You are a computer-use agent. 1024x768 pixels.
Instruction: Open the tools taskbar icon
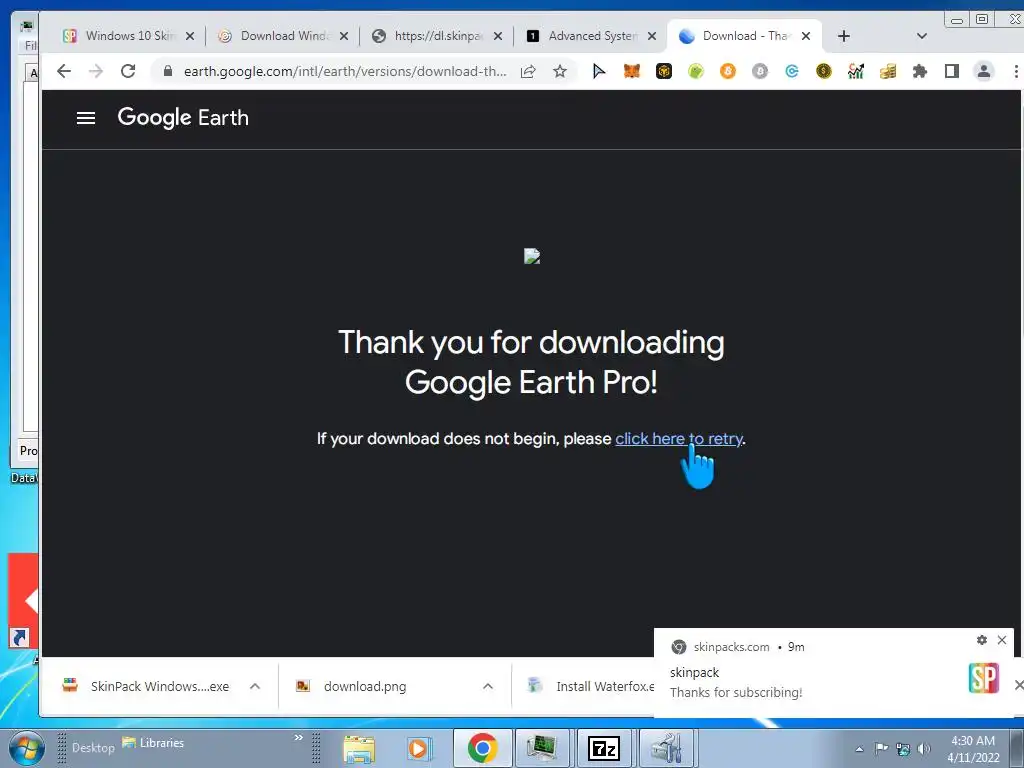pyautogui.click(x=667, y=748)
